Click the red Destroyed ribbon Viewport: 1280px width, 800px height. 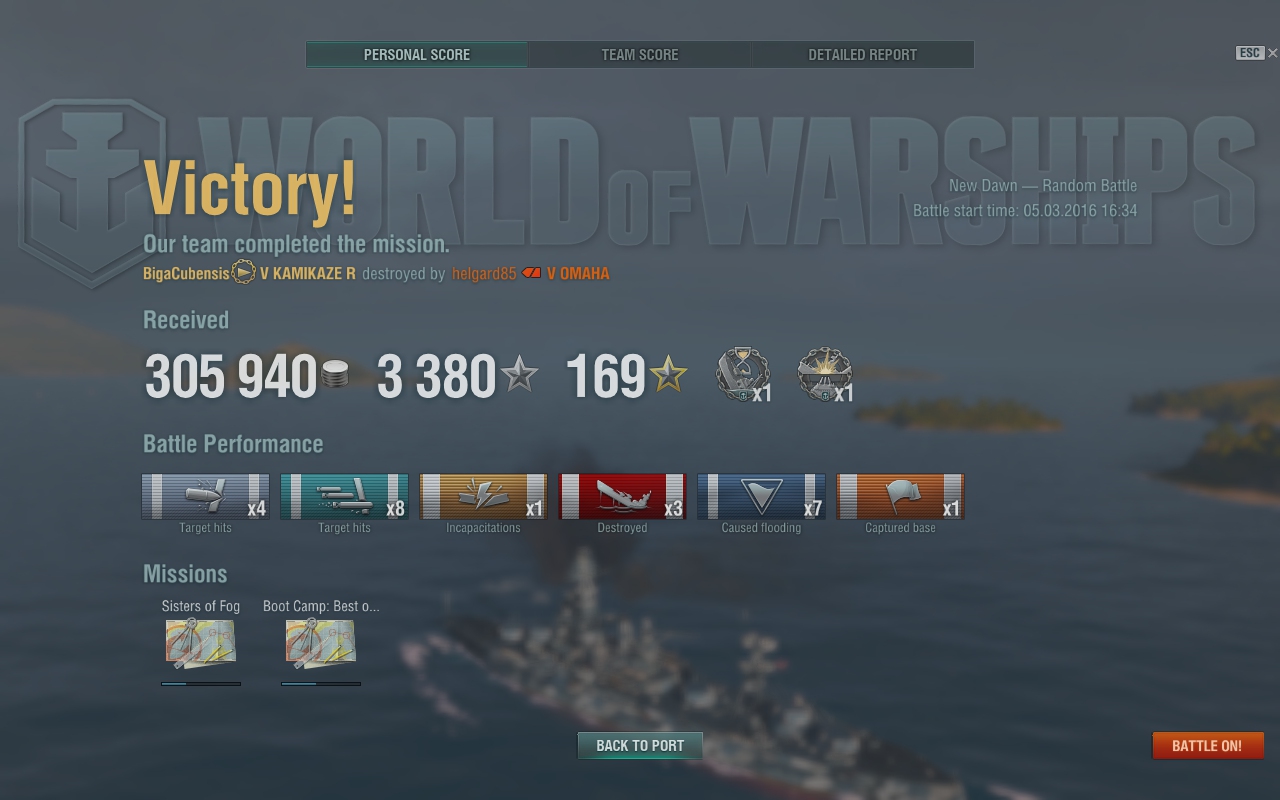tap(622, 497)
